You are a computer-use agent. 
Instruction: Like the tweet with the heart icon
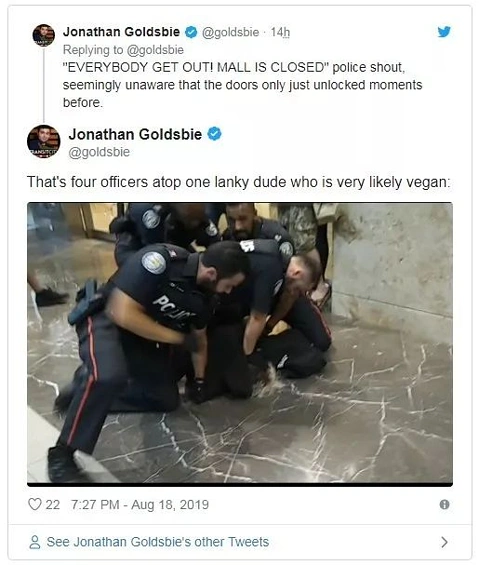(x=35, y=504)
